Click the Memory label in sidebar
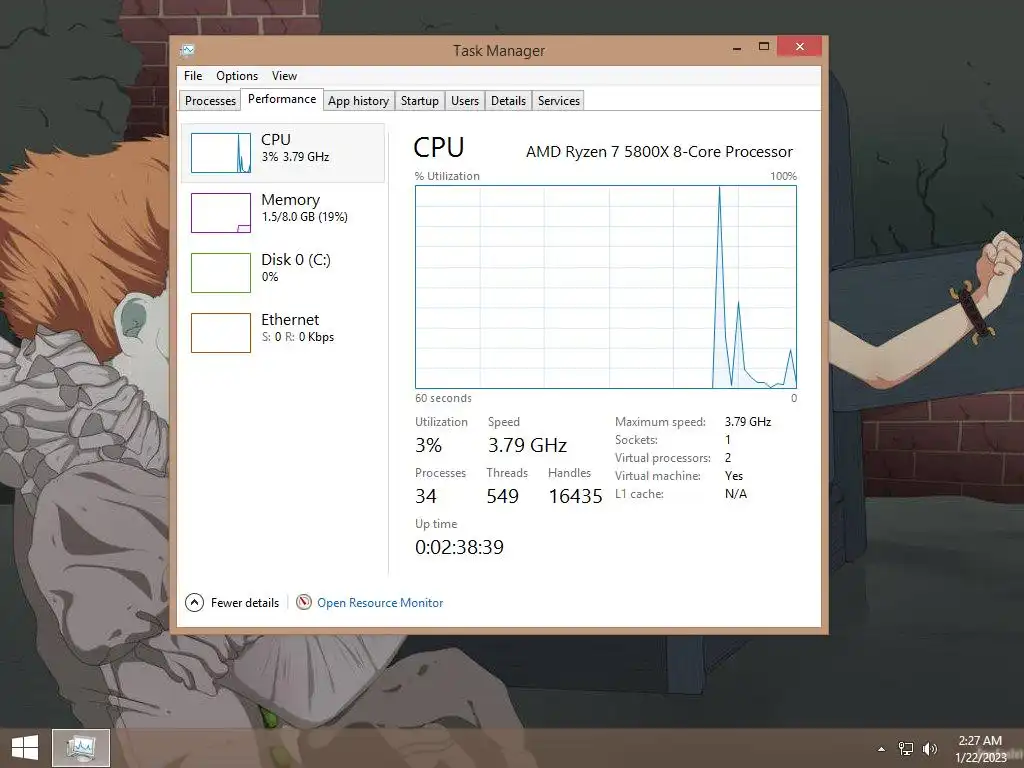1024x768 pixels. 291,200
